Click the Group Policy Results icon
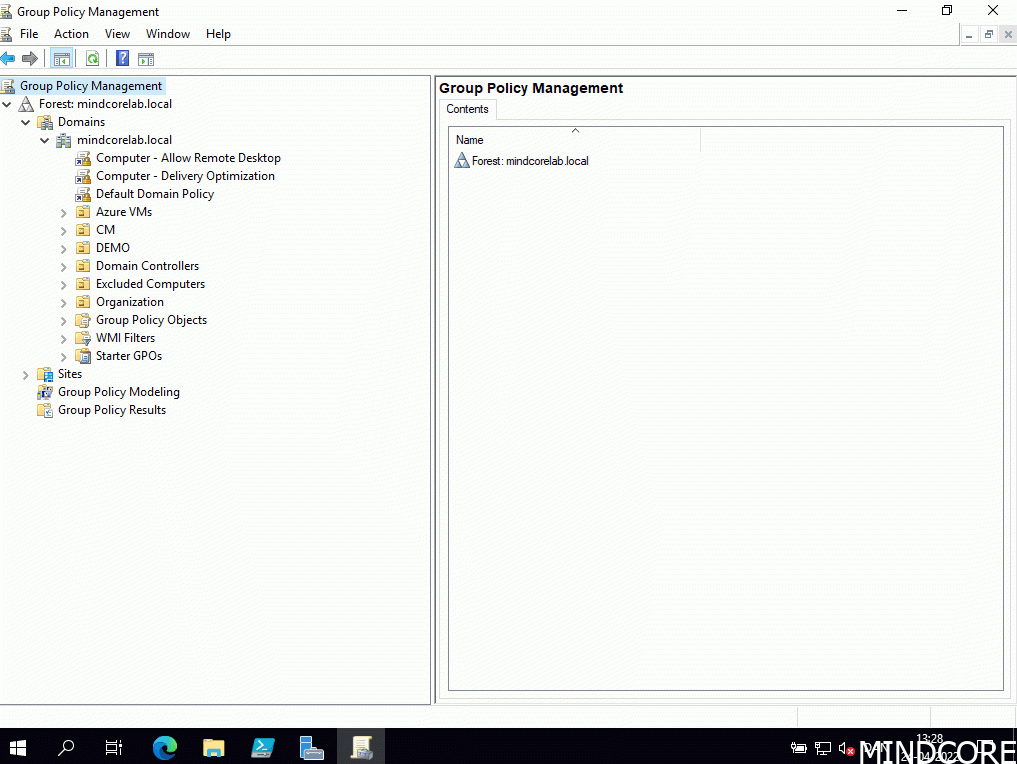 (45, 410)
